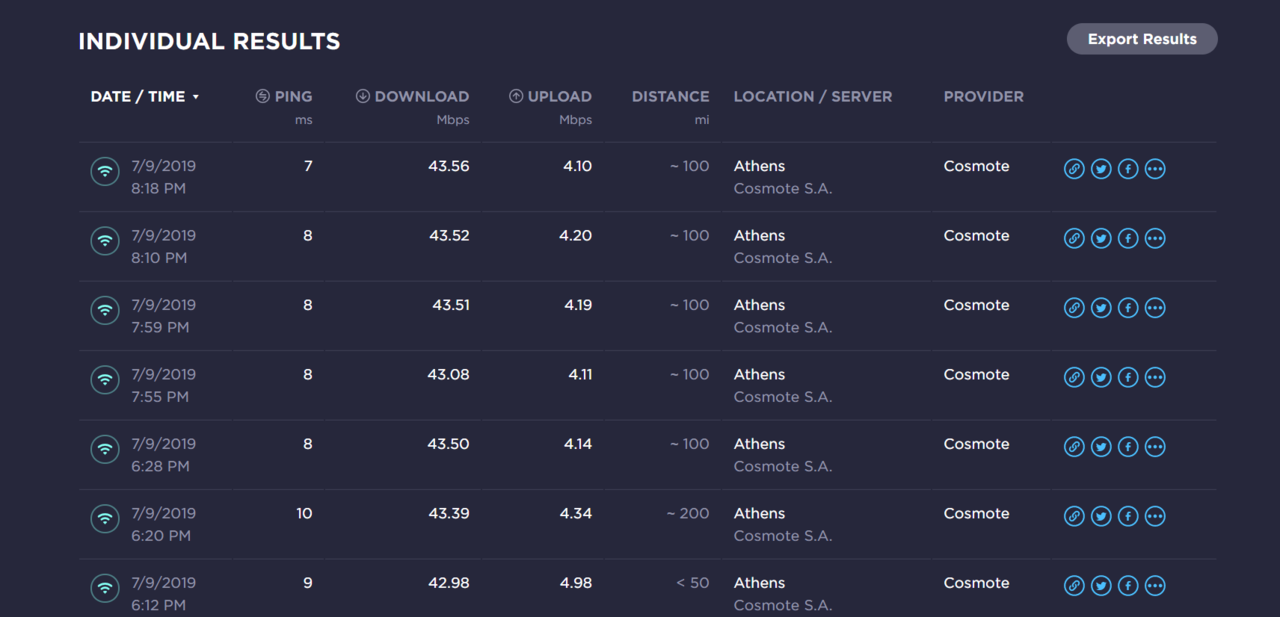The height and width of the screenshot is (617, 1280).
Task: Click the Distance column header
Action: click(670, 96)
